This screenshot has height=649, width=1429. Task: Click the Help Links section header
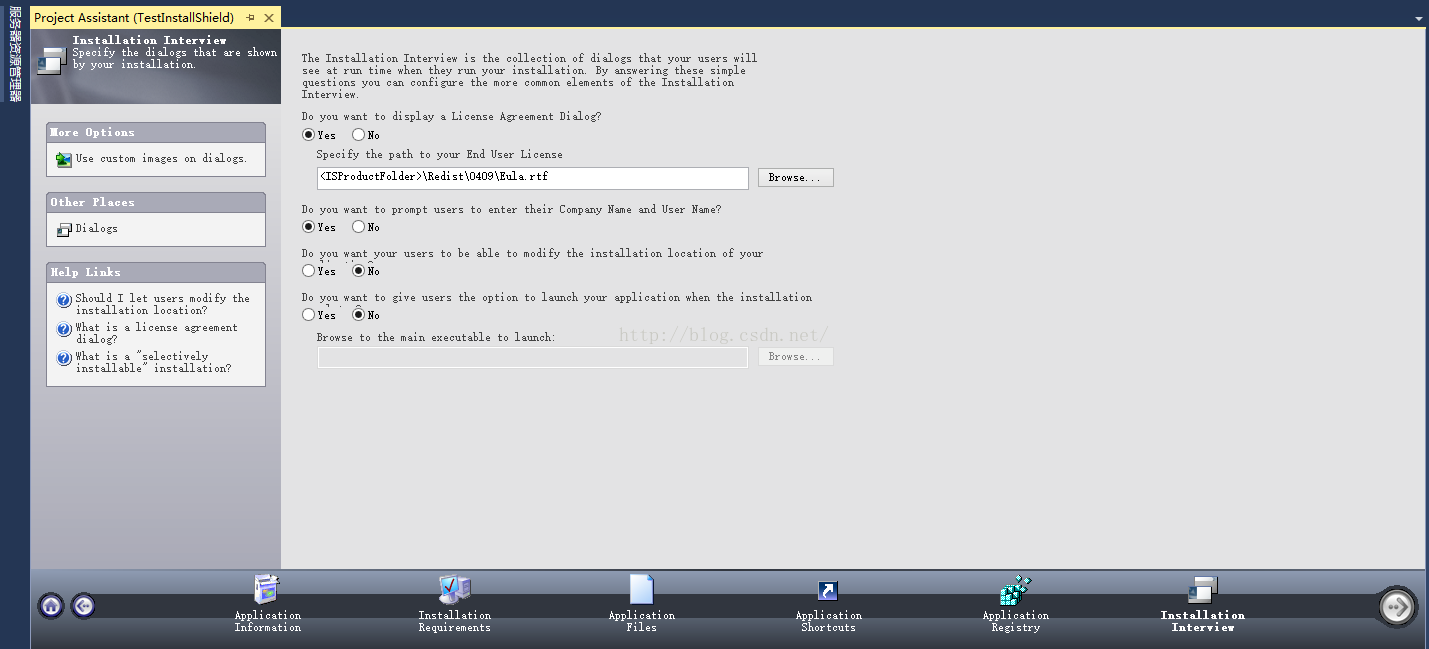pyautogui.click(x=156, y=272)
